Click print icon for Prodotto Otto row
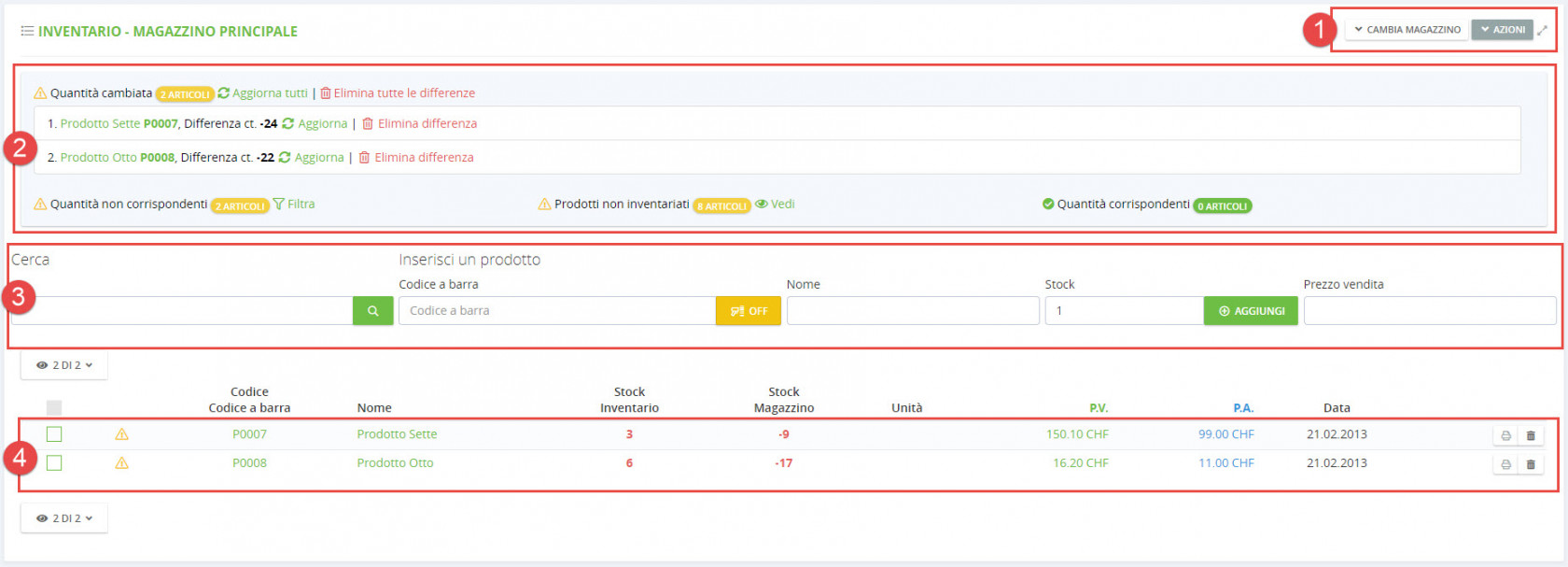This screenshot has height=567, width=1568. pos(1505,464)
